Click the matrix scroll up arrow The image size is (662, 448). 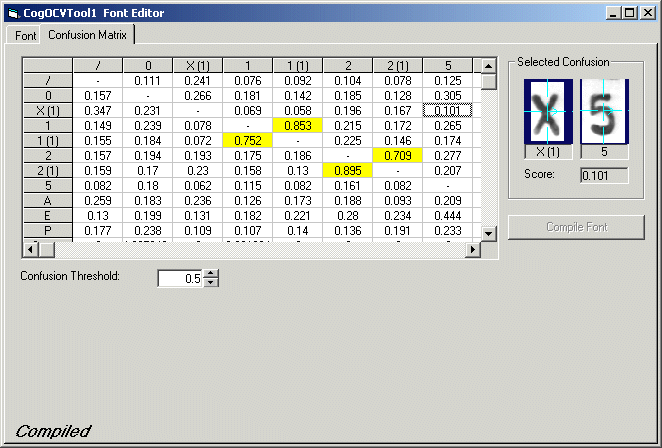488,66
